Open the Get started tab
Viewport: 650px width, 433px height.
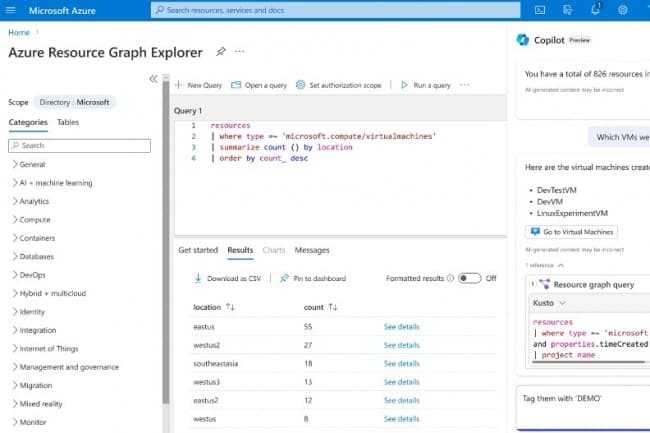pyautogui.click(x=198, y=250)
